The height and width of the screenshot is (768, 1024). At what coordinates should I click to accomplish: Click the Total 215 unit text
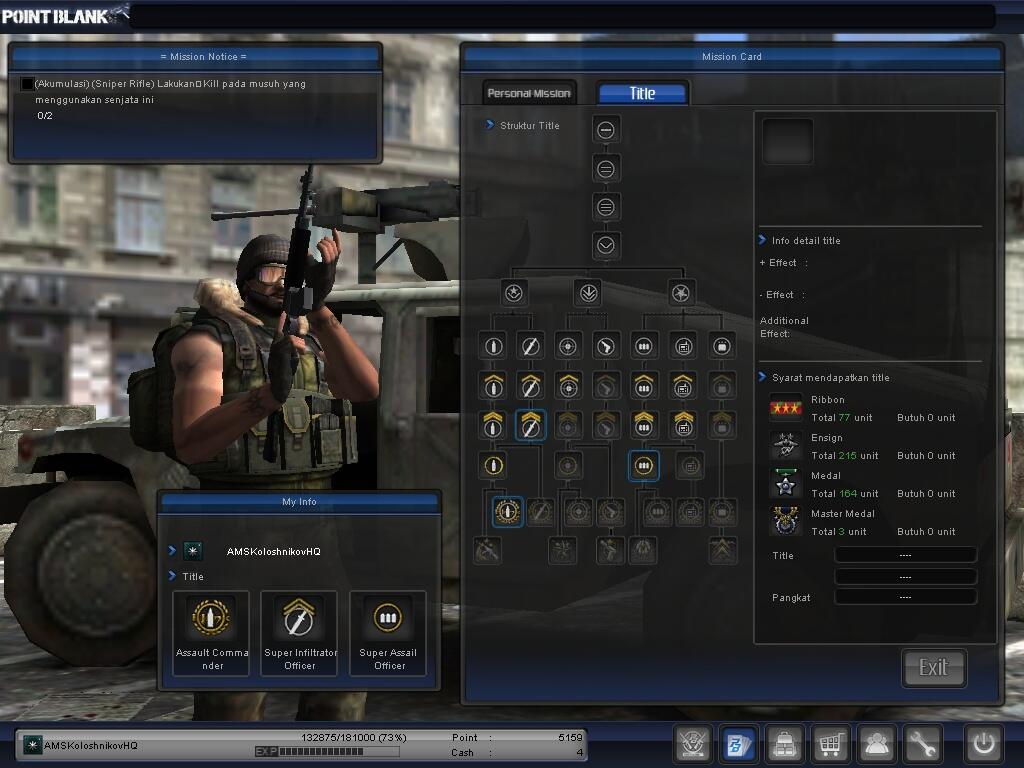[844, 456]
